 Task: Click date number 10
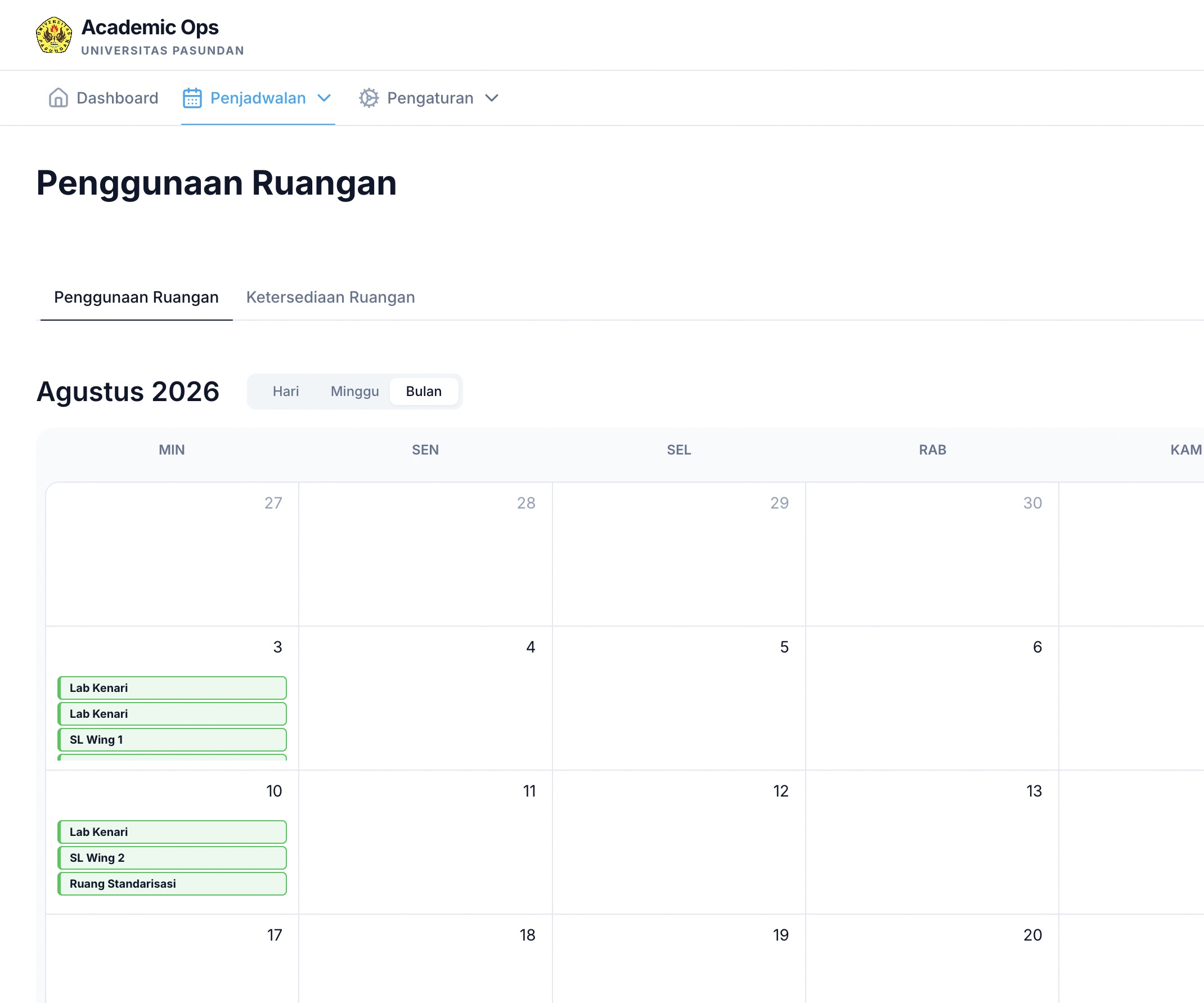click(274, 791)
